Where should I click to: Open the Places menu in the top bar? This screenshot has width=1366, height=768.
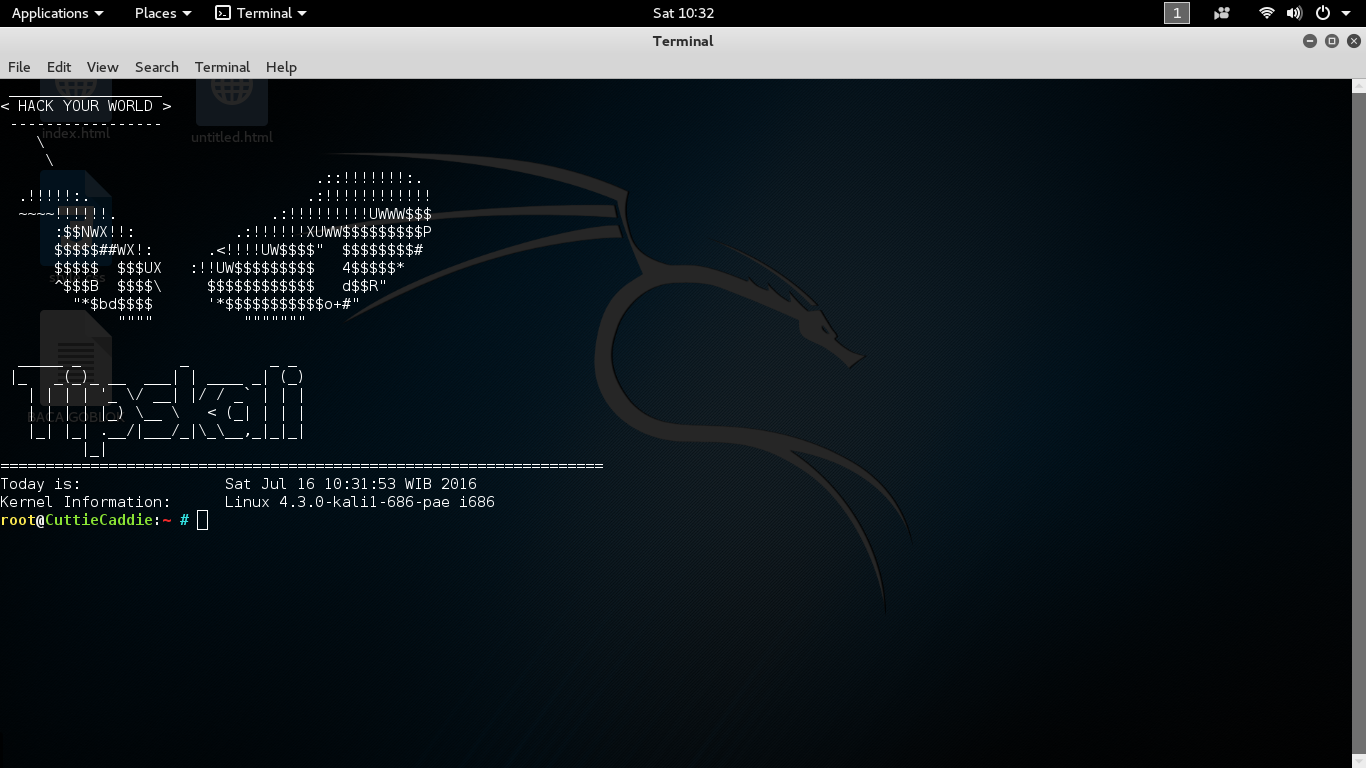pyautogui.click(x=162, y=13)
